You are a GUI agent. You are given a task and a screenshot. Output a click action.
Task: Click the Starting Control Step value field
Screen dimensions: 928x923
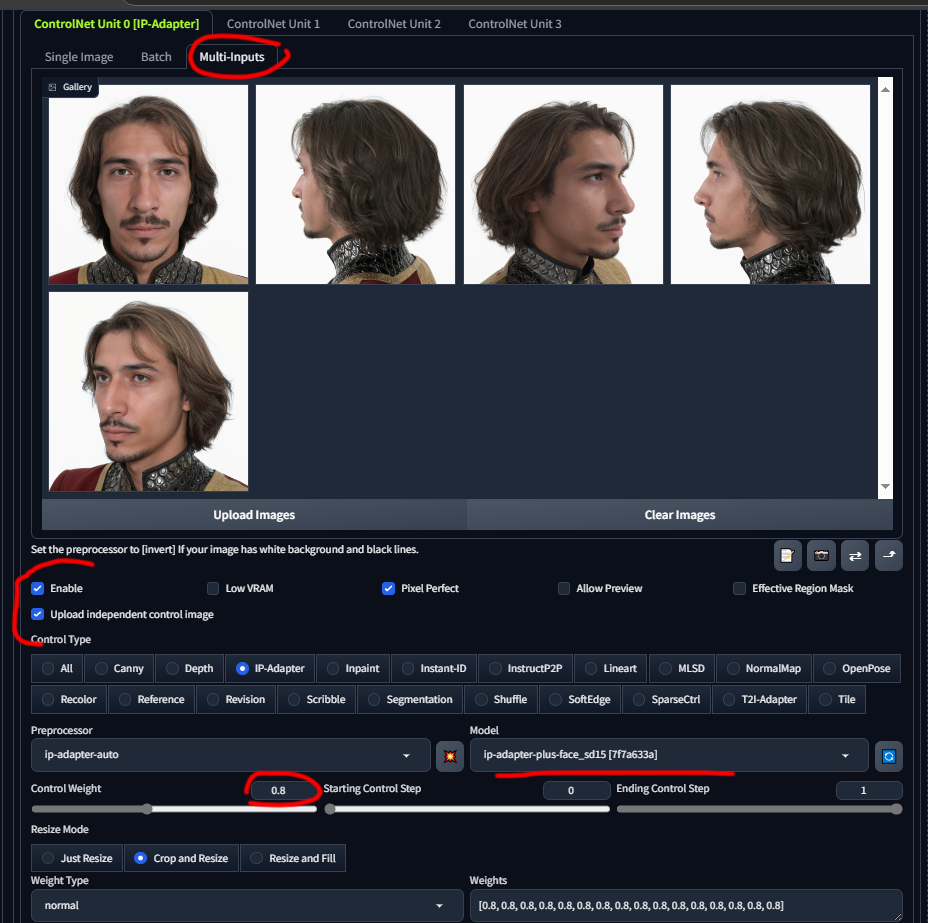pyautogui.click(x=576, y=790)
